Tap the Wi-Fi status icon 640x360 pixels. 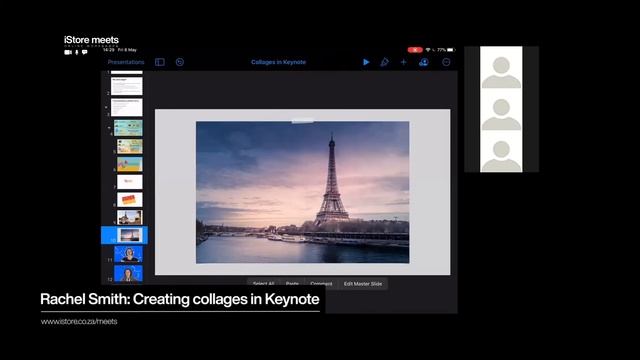428,50
